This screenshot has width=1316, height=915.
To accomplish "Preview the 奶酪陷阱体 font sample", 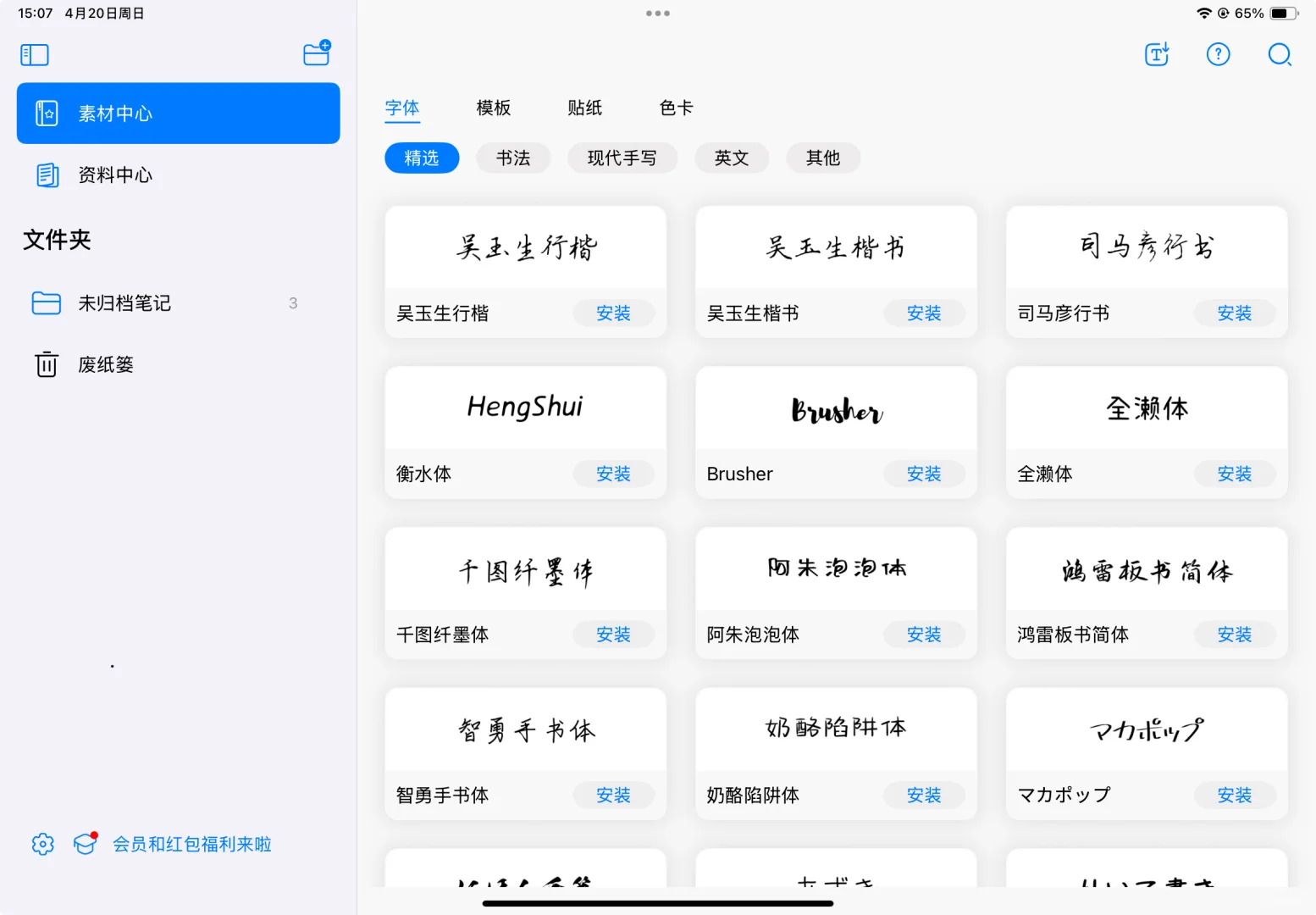I will coord(837,729).
